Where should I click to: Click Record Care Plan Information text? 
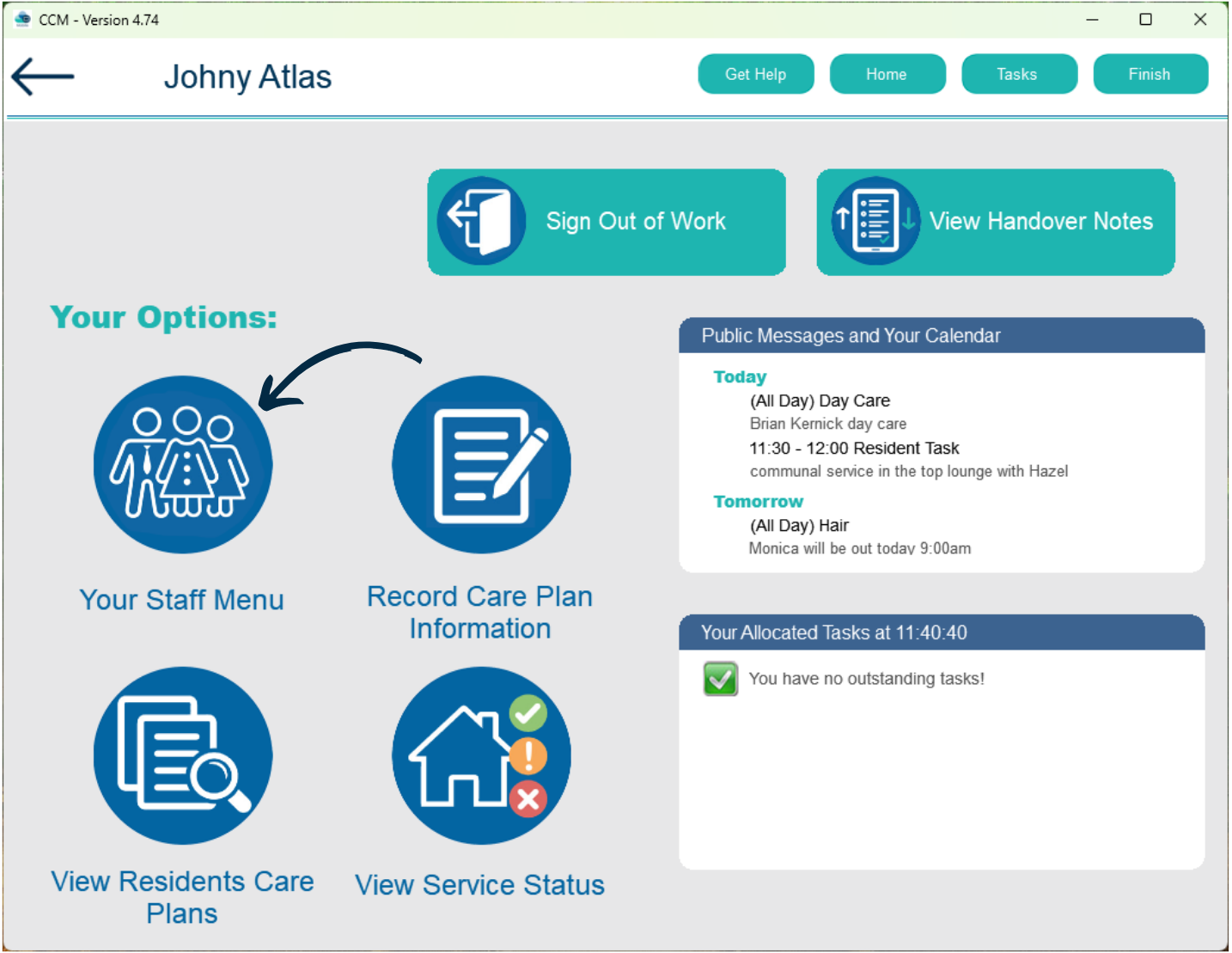(x=479, y=613)
